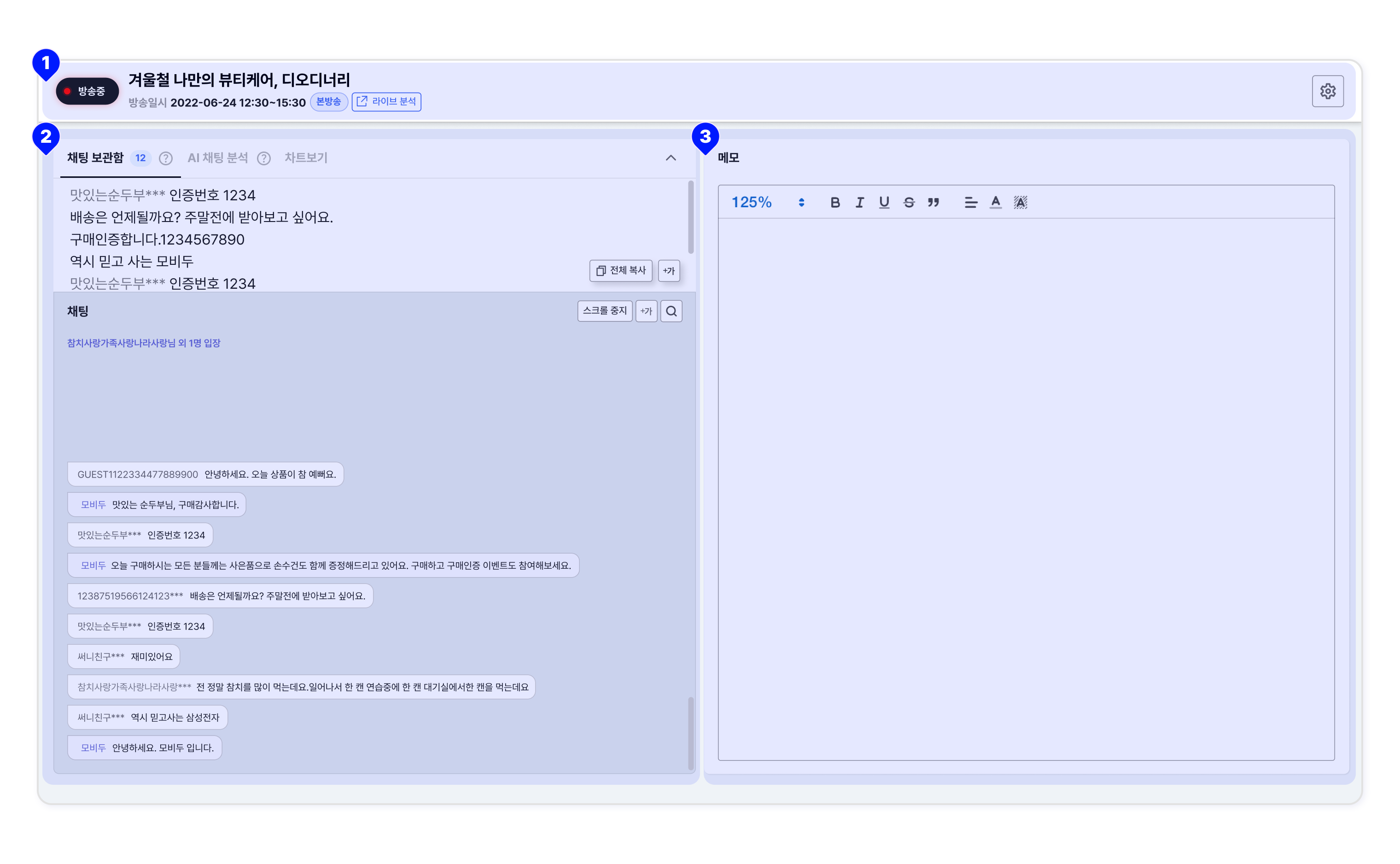The image size is (1400, 864).
Task: Switch to the AI 채팅 분석 tab
Action: point(218,158)
